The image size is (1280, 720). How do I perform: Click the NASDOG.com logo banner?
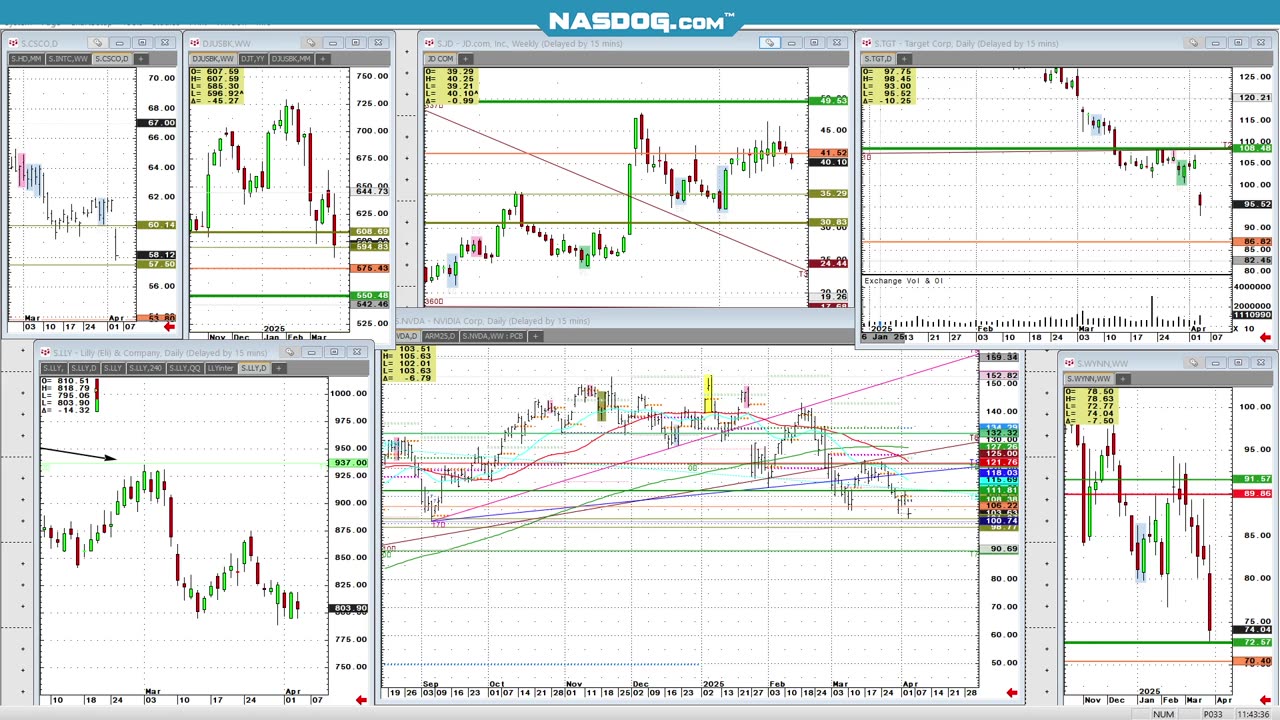coord(641,21)
